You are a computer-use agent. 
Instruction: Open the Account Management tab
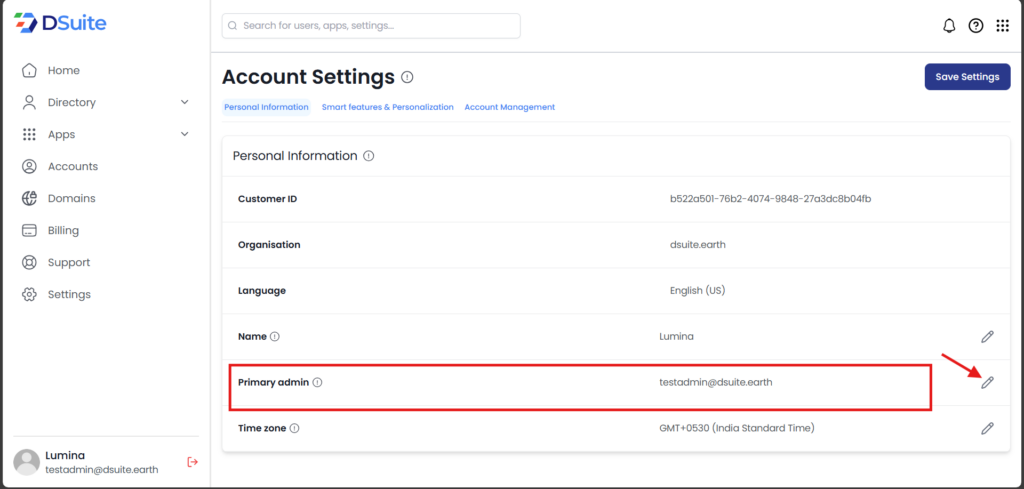tap(509, 107)
